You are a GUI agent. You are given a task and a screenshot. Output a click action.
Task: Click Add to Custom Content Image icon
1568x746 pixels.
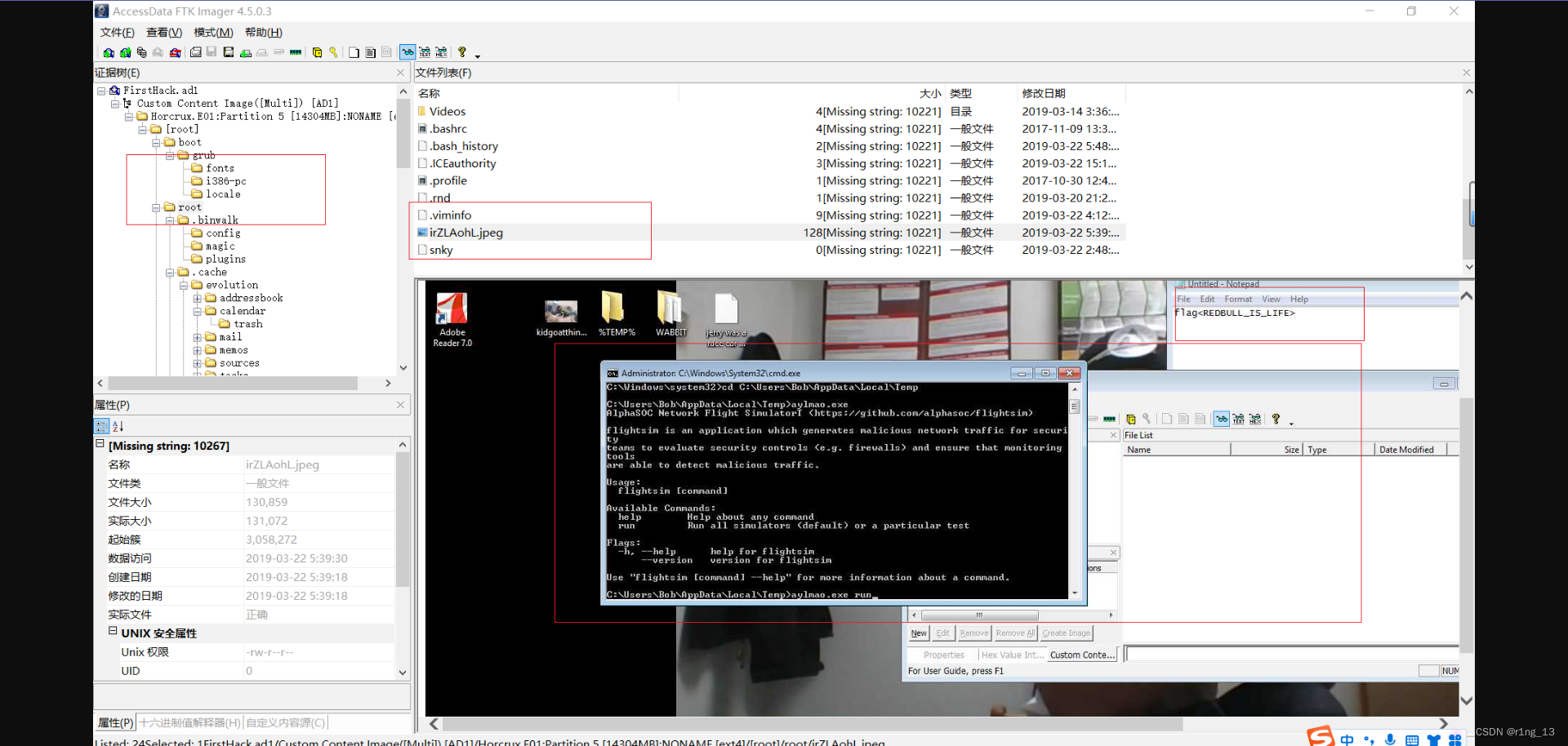245,52
